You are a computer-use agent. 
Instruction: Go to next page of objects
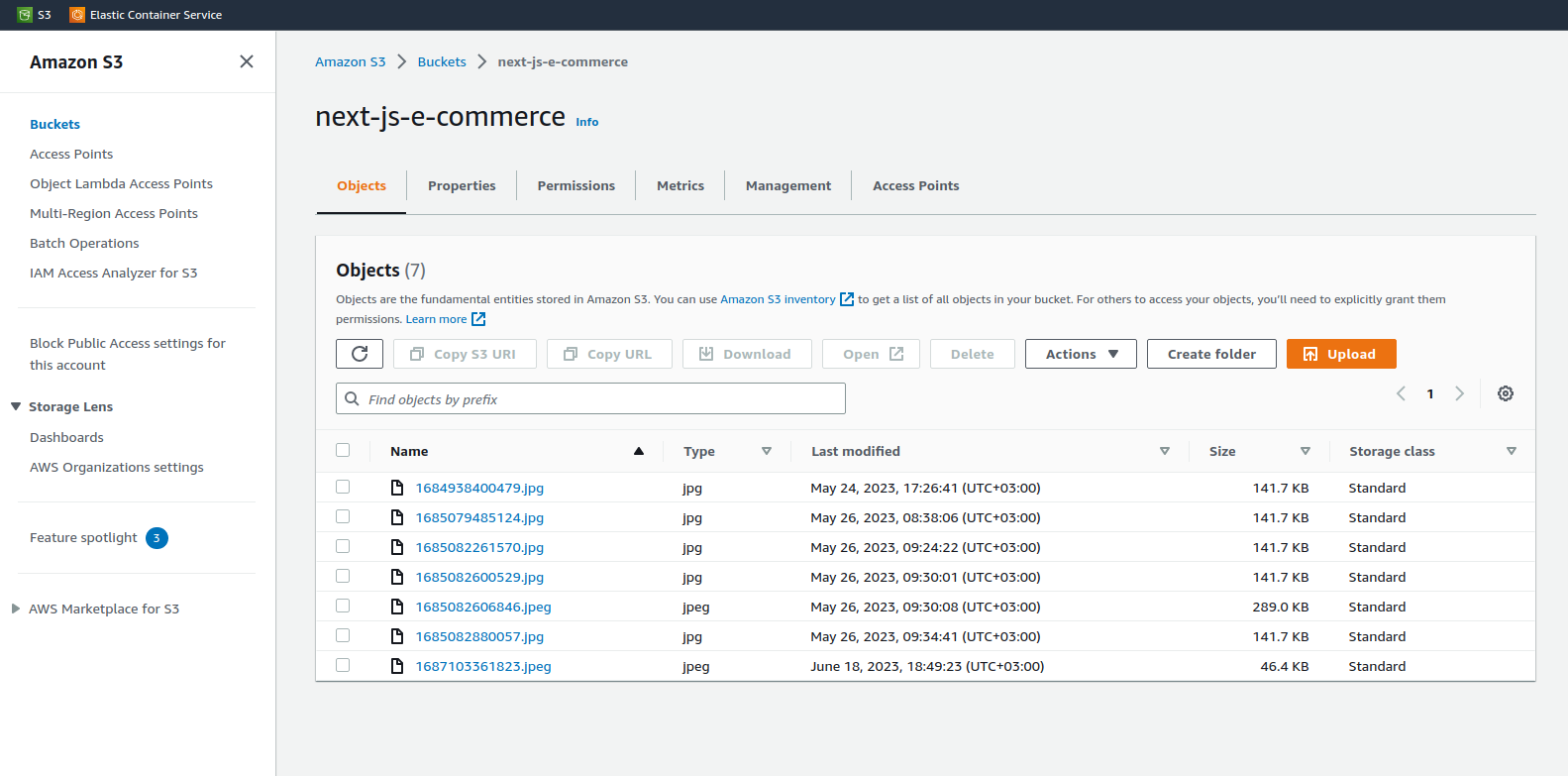pyautogui.click(x=1459, y=393)
